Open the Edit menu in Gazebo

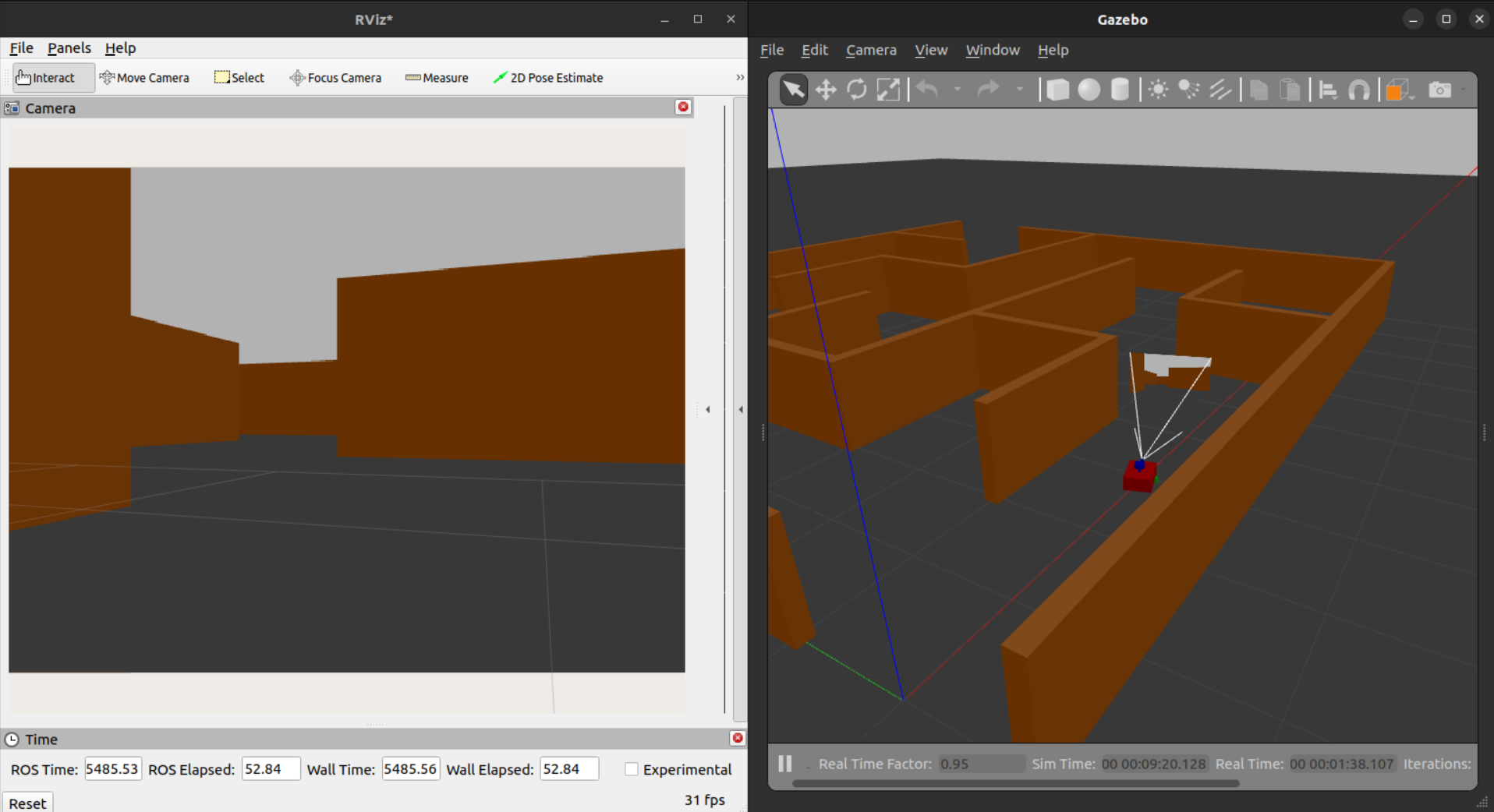coord(814,50)
